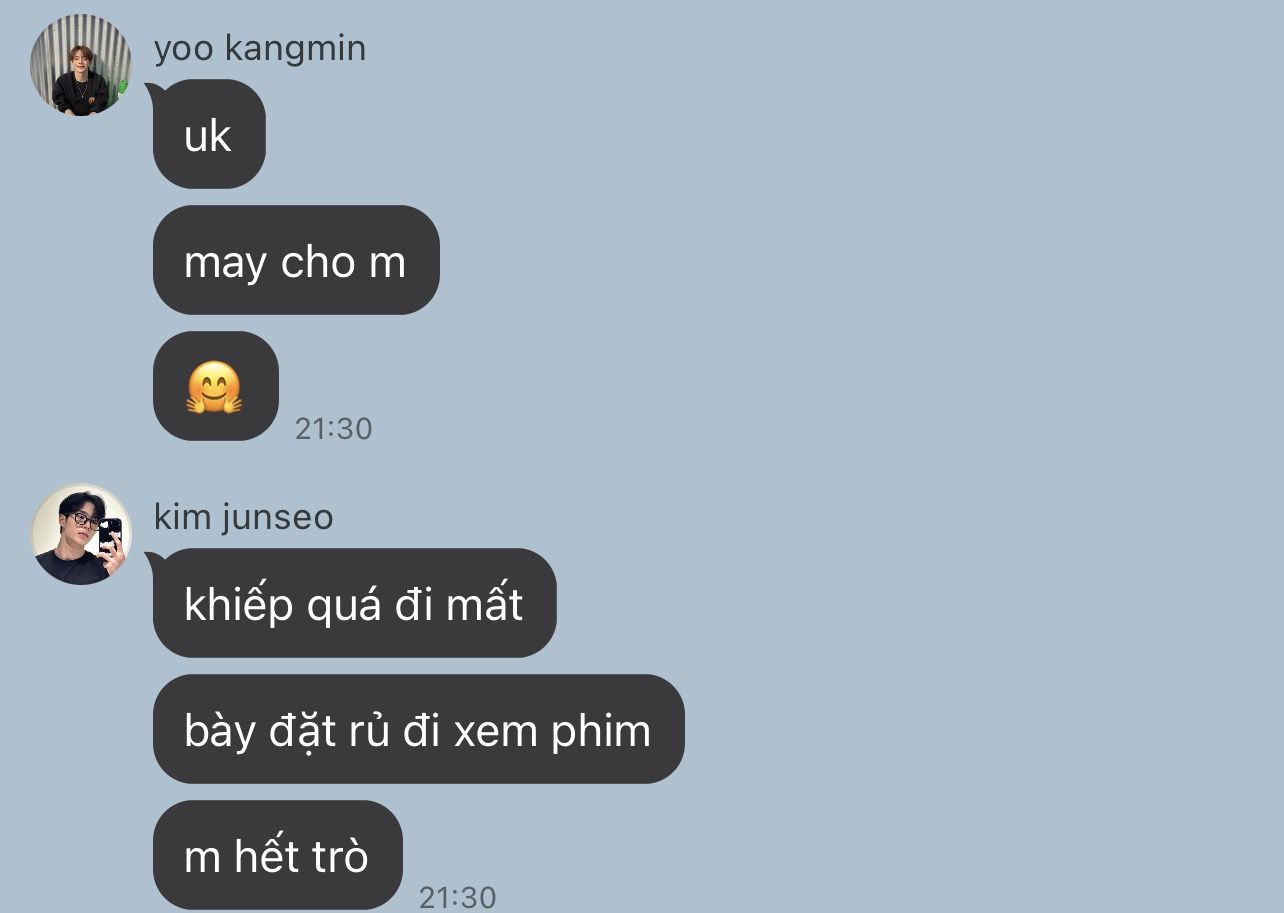Open kim junseo's profile picture
The height and width of the screenshot is (913, 1284).
(x=81, y=534)
